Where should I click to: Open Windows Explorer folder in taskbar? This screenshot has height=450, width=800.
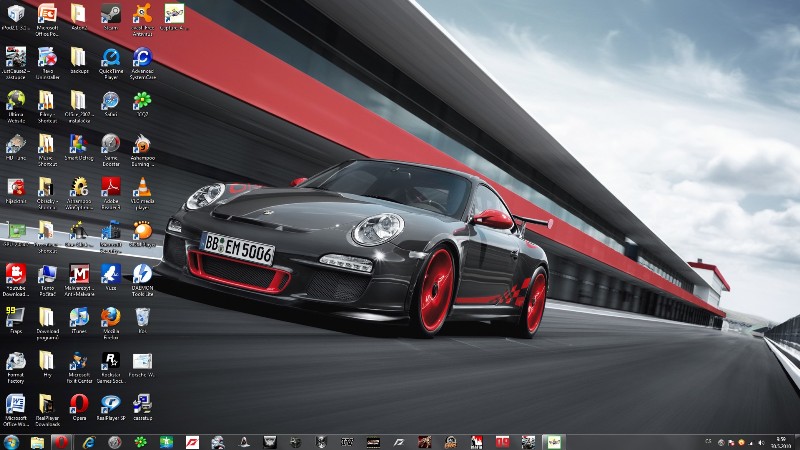point(37,441)
